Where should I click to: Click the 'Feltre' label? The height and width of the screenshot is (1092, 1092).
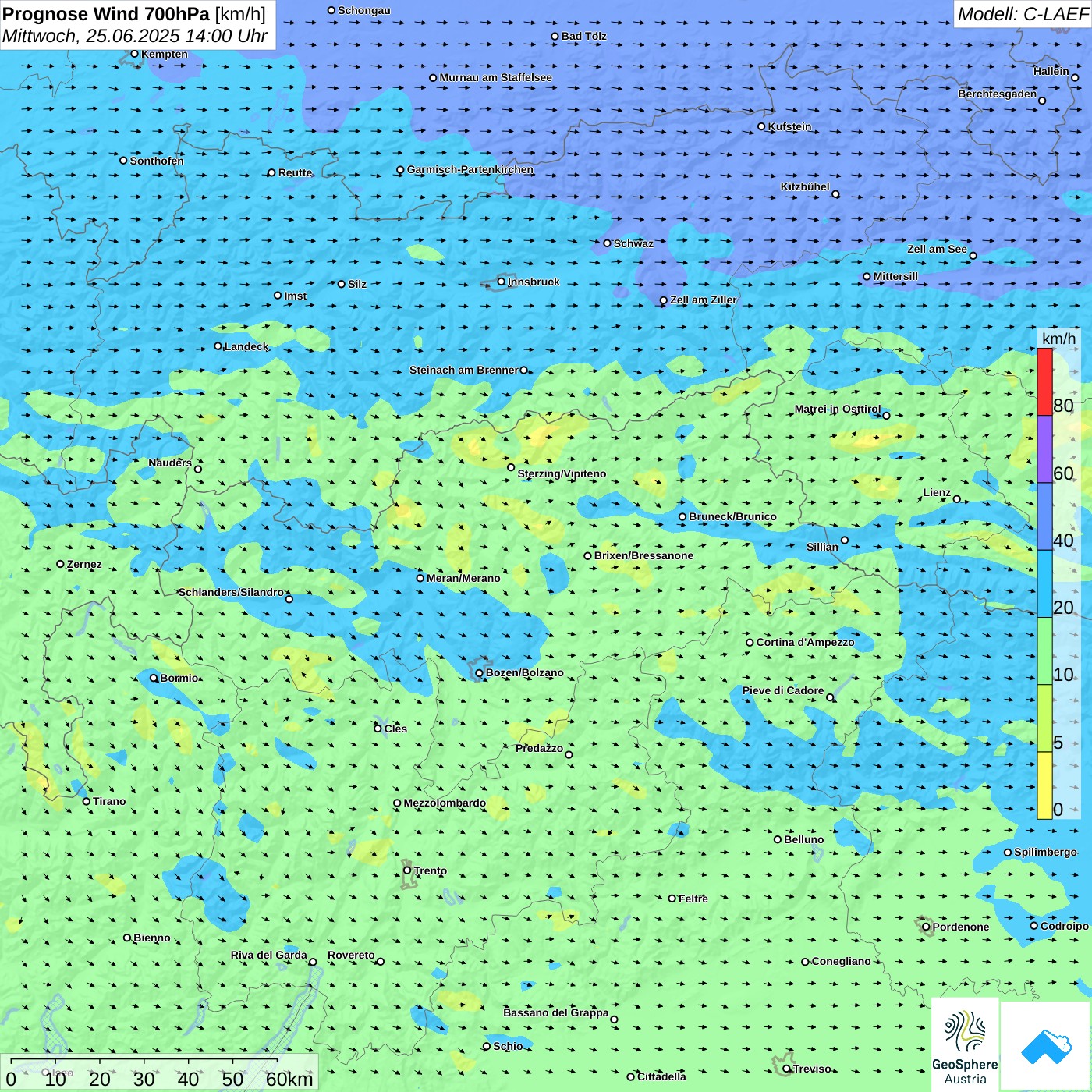[x=693, y=899]
